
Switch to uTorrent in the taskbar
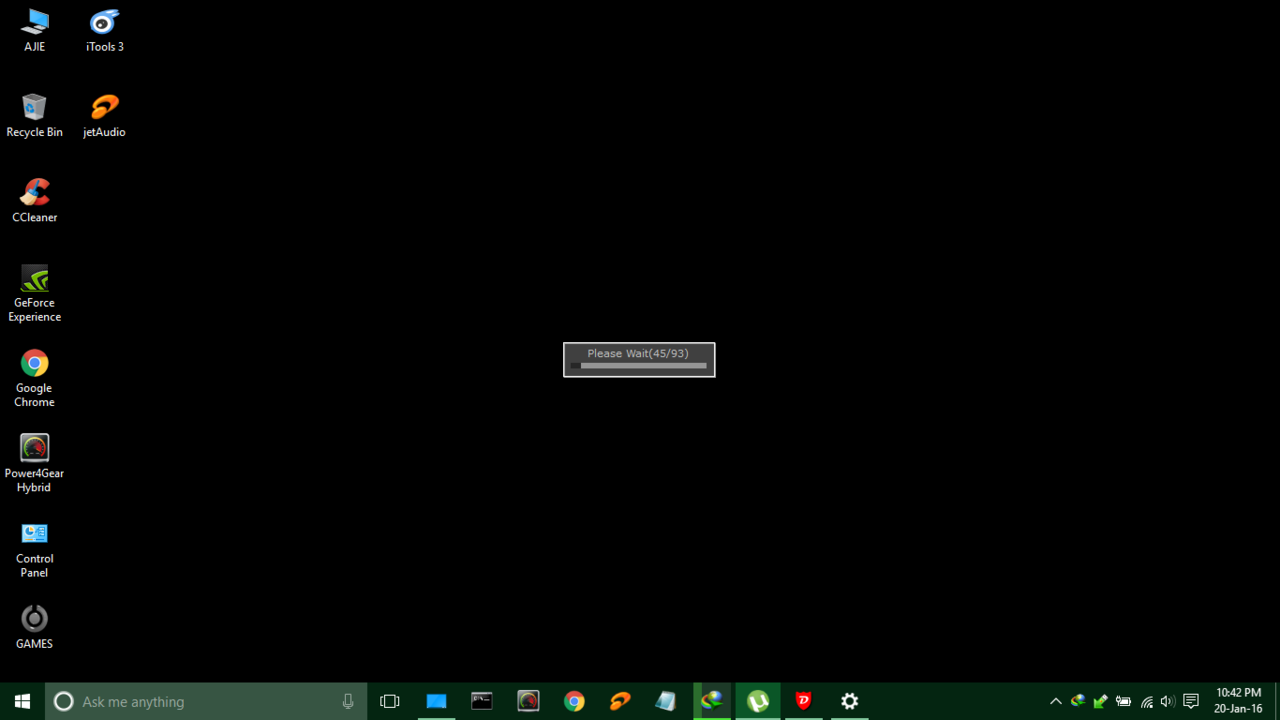(x=758, y=701)
